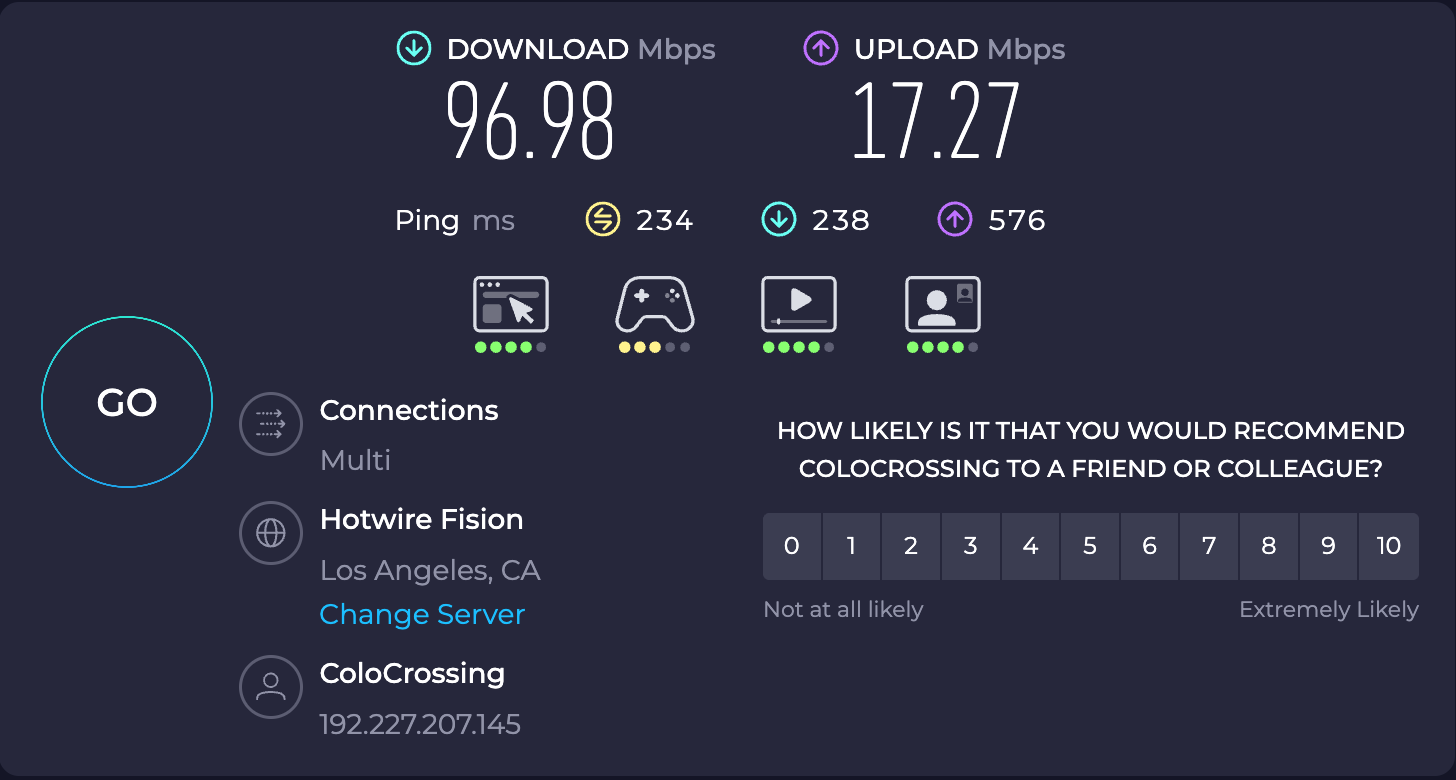
Task: Choose score 3 on the likelihood scale
Action: pos(970,546)
